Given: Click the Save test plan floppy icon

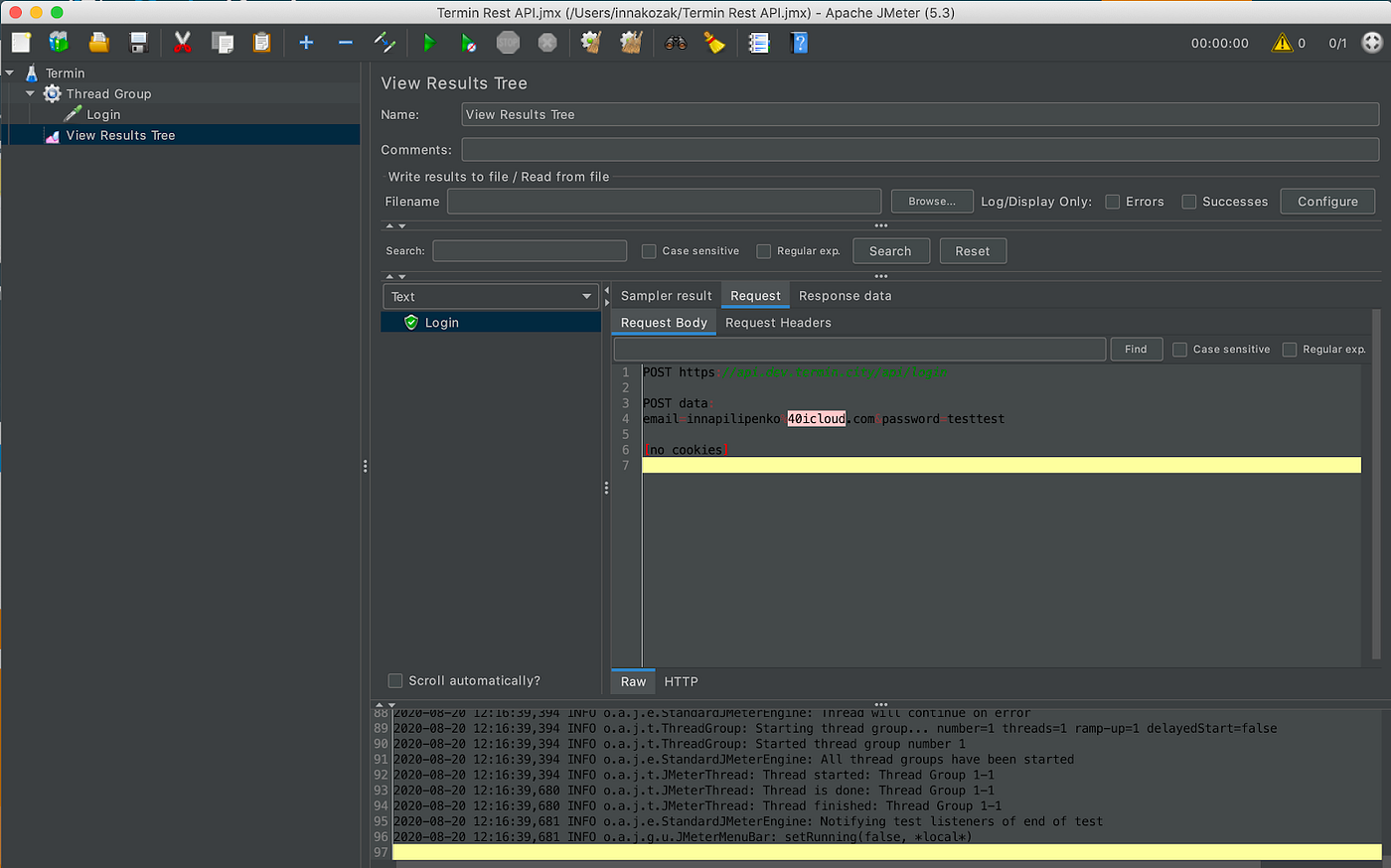Looking at the screenshot, I should [139, 43].
